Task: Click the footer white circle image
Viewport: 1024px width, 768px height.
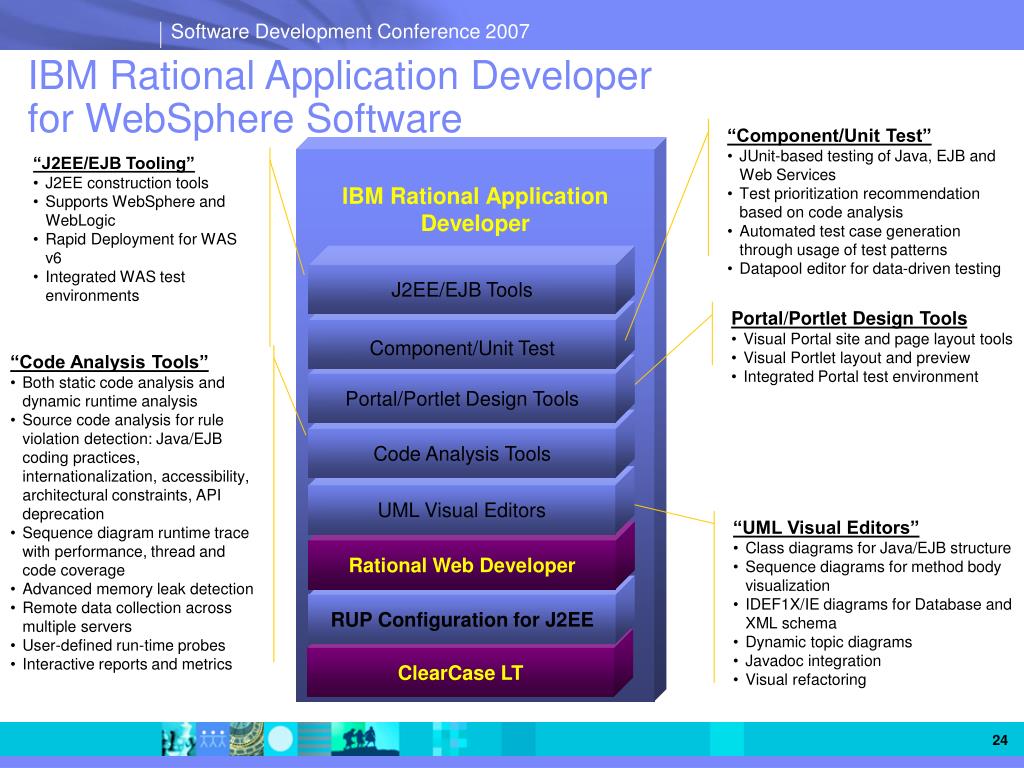Action: click(x=281, y=739)
